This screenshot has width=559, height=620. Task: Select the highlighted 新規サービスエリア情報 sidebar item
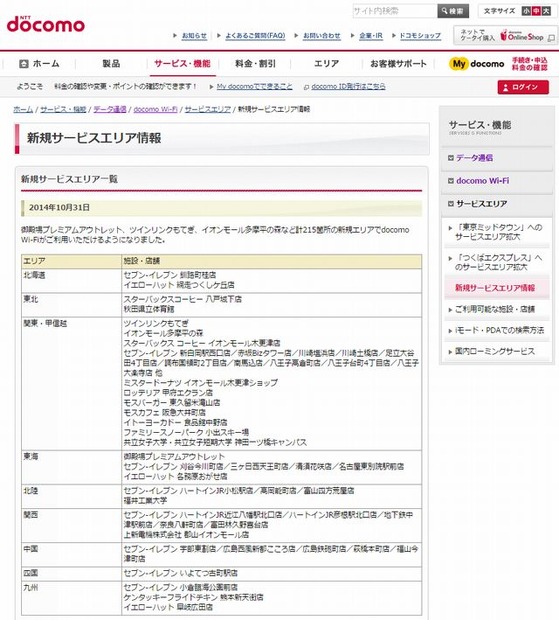495,288
